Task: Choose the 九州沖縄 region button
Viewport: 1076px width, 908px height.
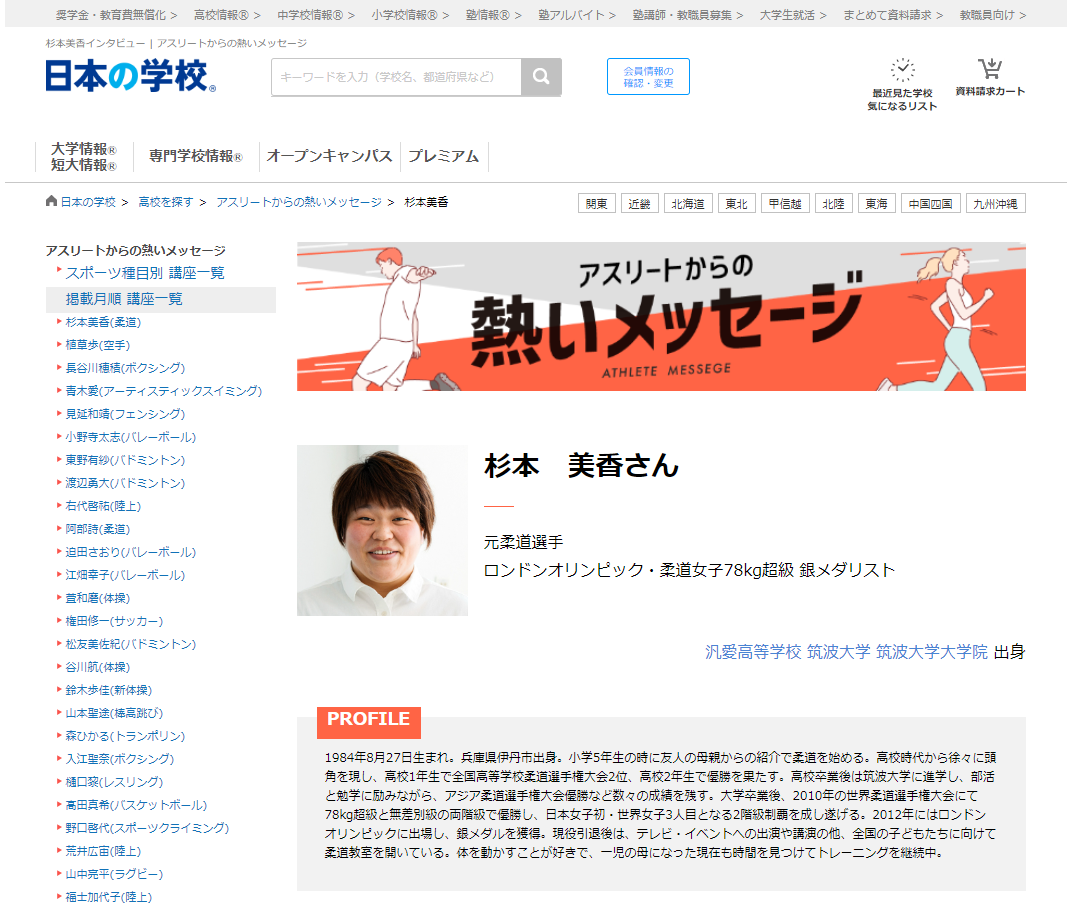Action: (995, 203)
